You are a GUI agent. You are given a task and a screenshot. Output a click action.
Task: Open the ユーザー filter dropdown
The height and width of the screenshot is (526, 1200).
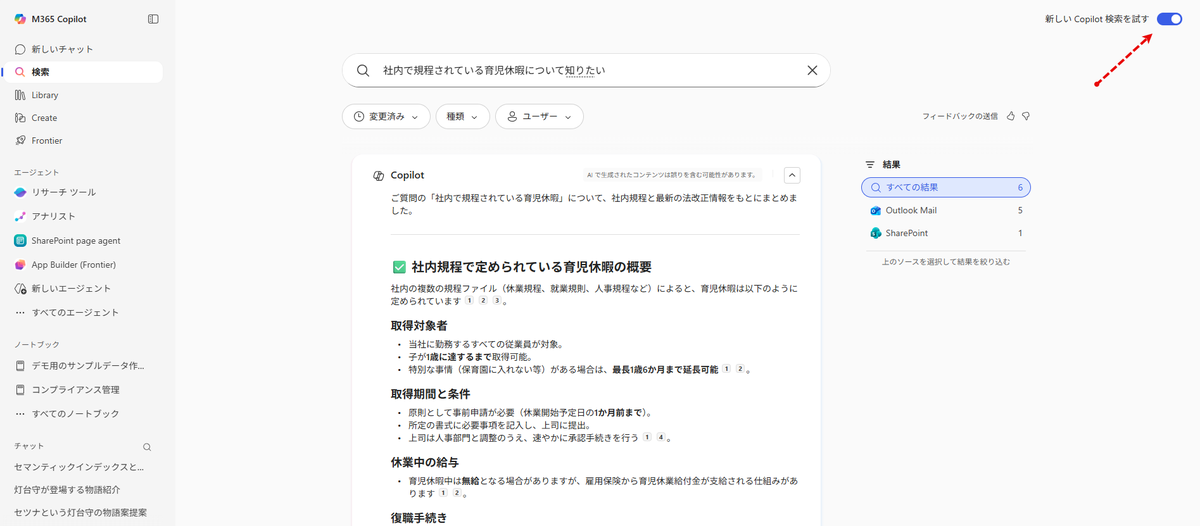(539, 117)
